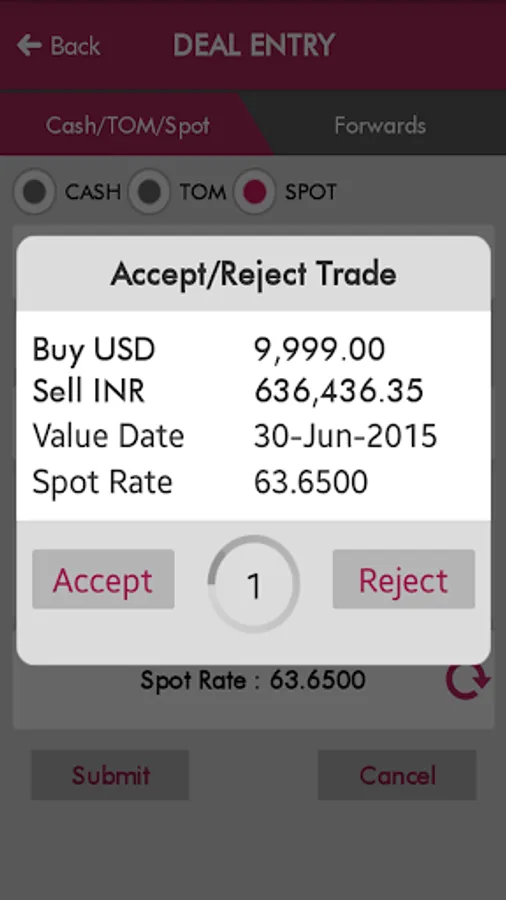Click the Accept/Reject Trade dialog title
The height and width of the screenshot is (900, 506).
(x=254, y=274)
